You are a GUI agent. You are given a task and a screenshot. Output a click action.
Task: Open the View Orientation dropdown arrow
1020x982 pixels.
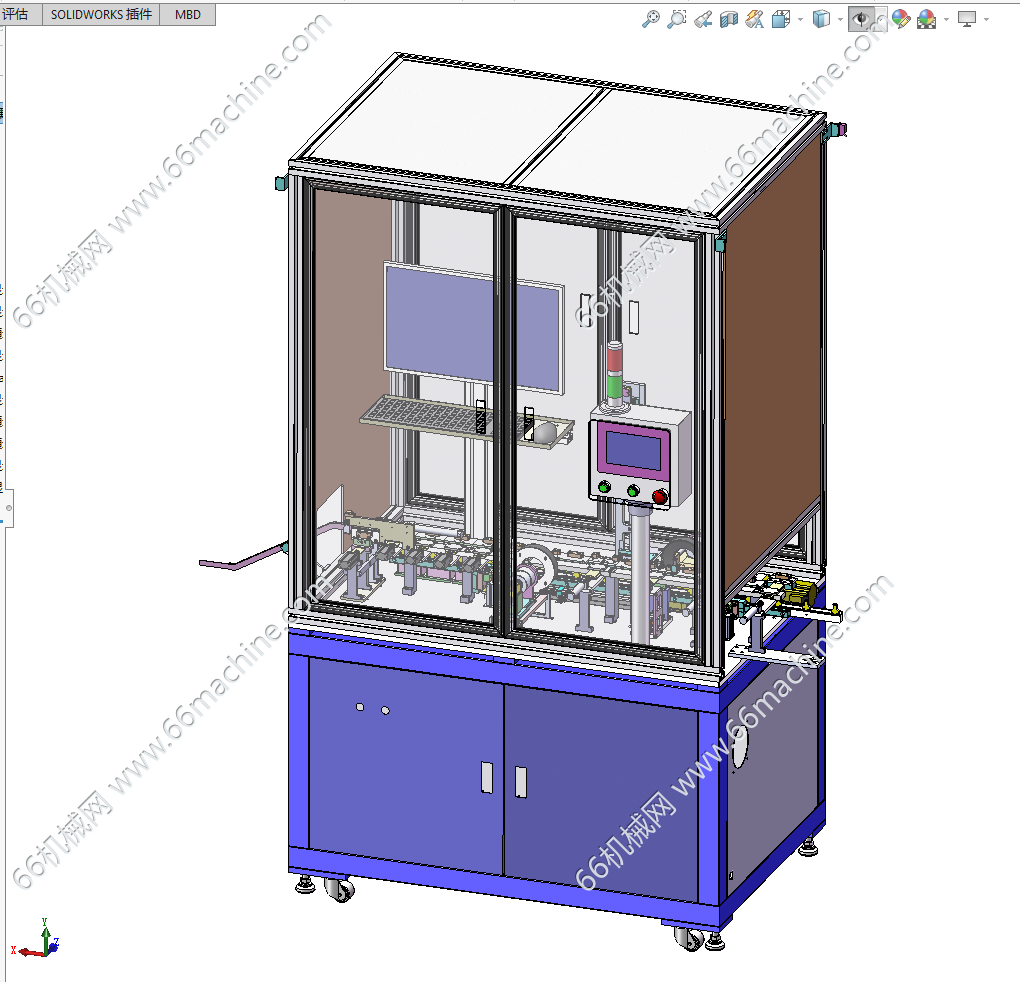pos(800,20)
